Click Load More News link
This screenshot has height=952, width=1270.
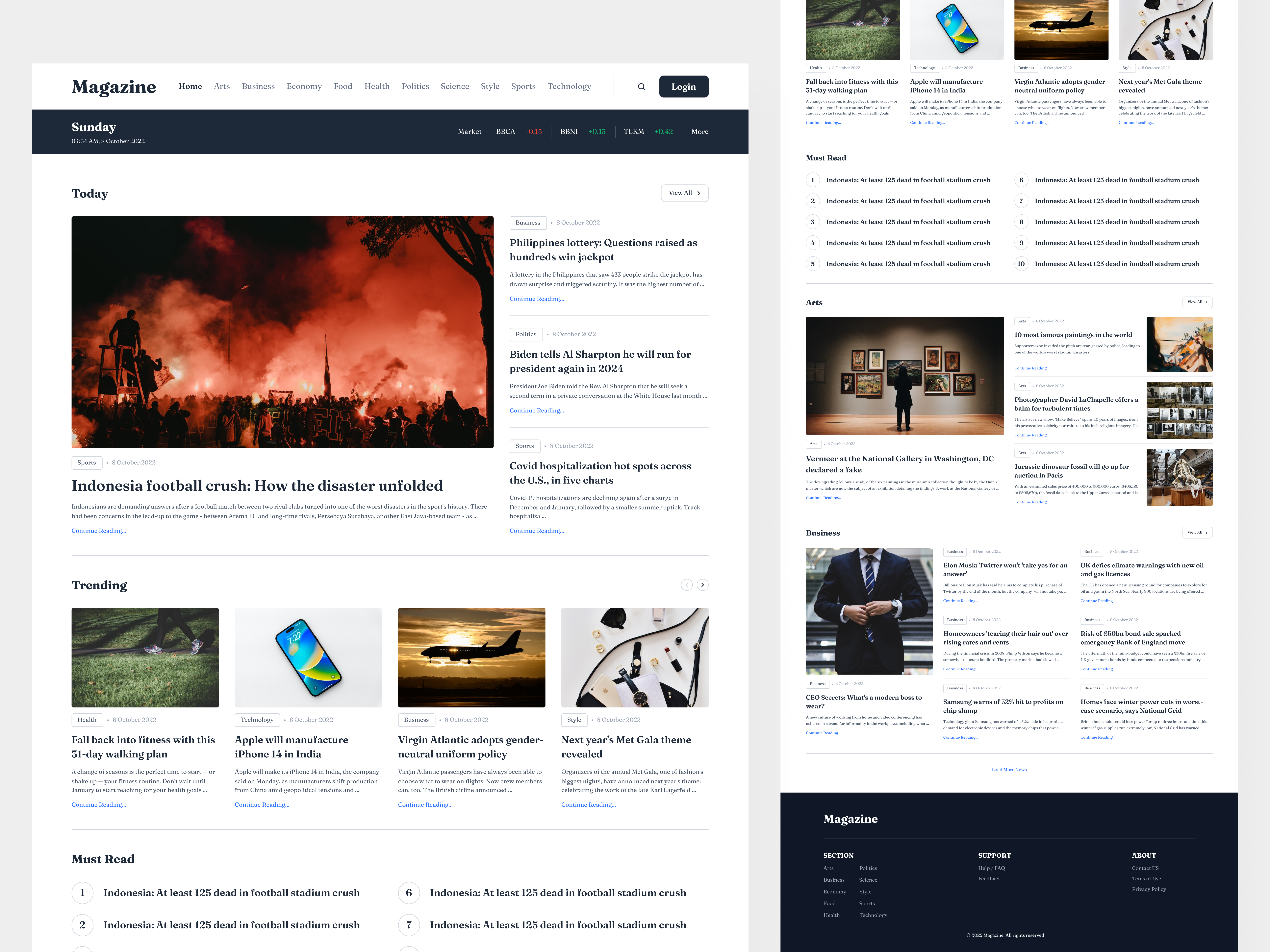tap(1009, 770)
